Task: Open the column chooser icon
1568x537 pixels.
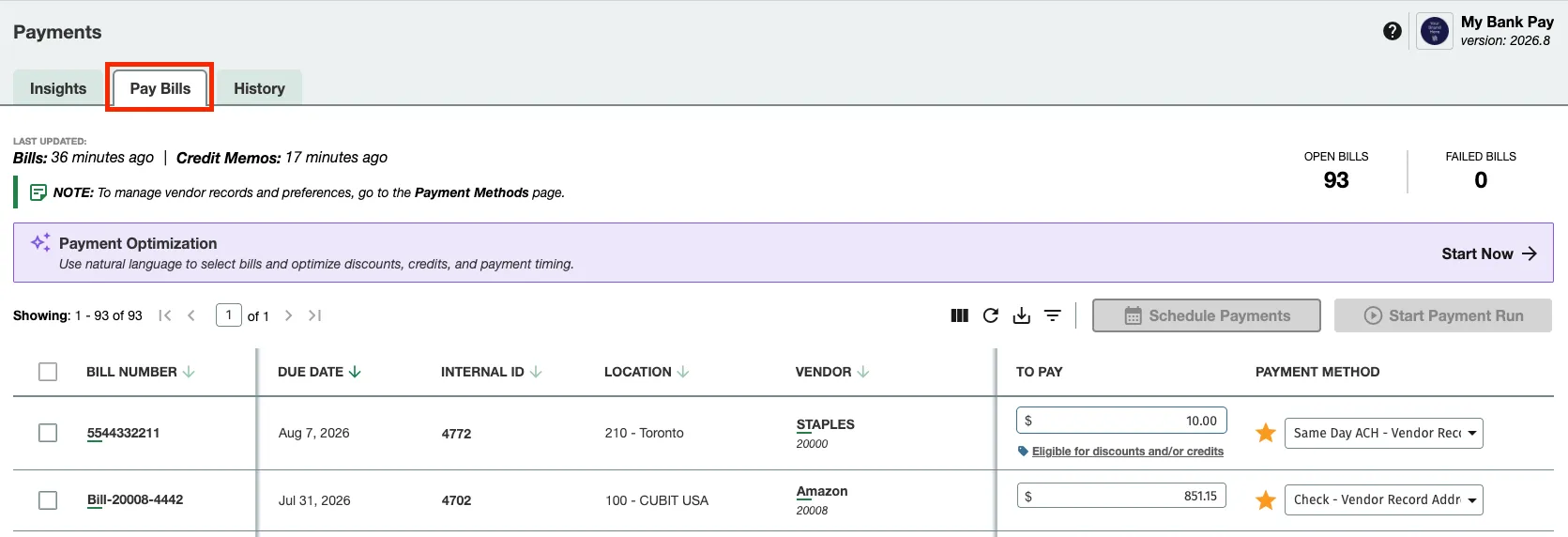Action: (959, 315)
